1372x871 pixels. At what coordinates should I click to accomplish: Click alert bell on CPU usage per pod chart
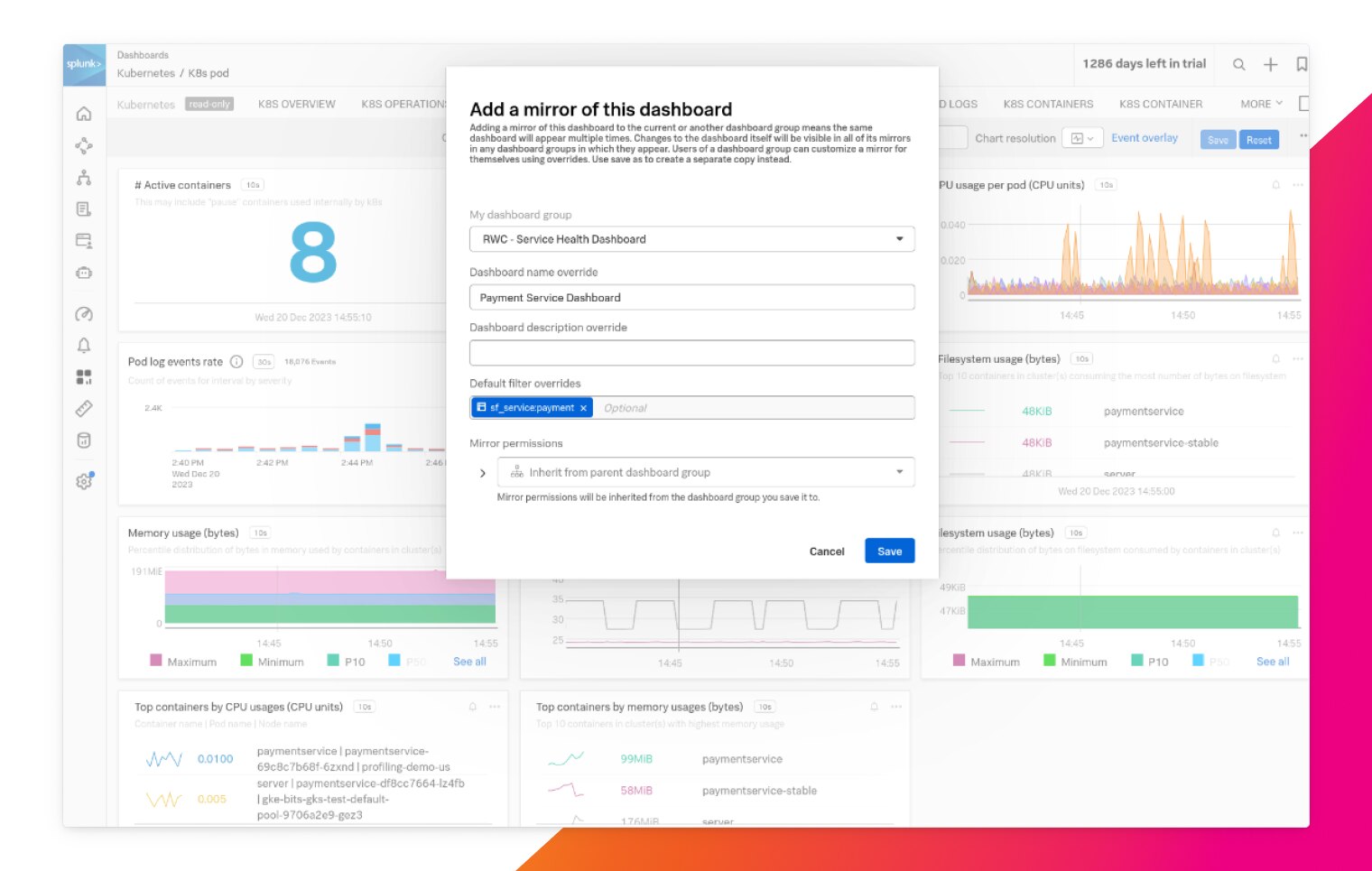coord(1275,185)
